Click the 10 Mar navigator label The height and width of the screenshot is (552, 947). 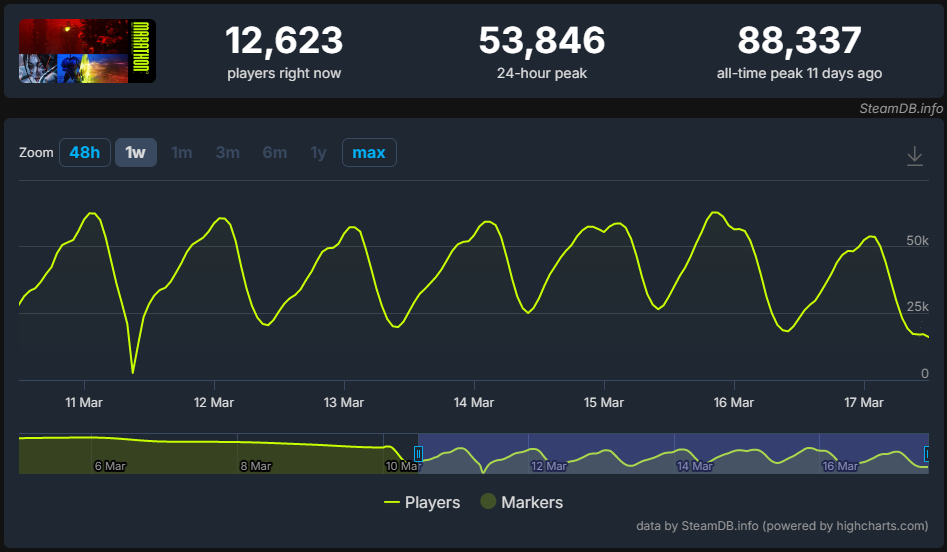point(403,466)
